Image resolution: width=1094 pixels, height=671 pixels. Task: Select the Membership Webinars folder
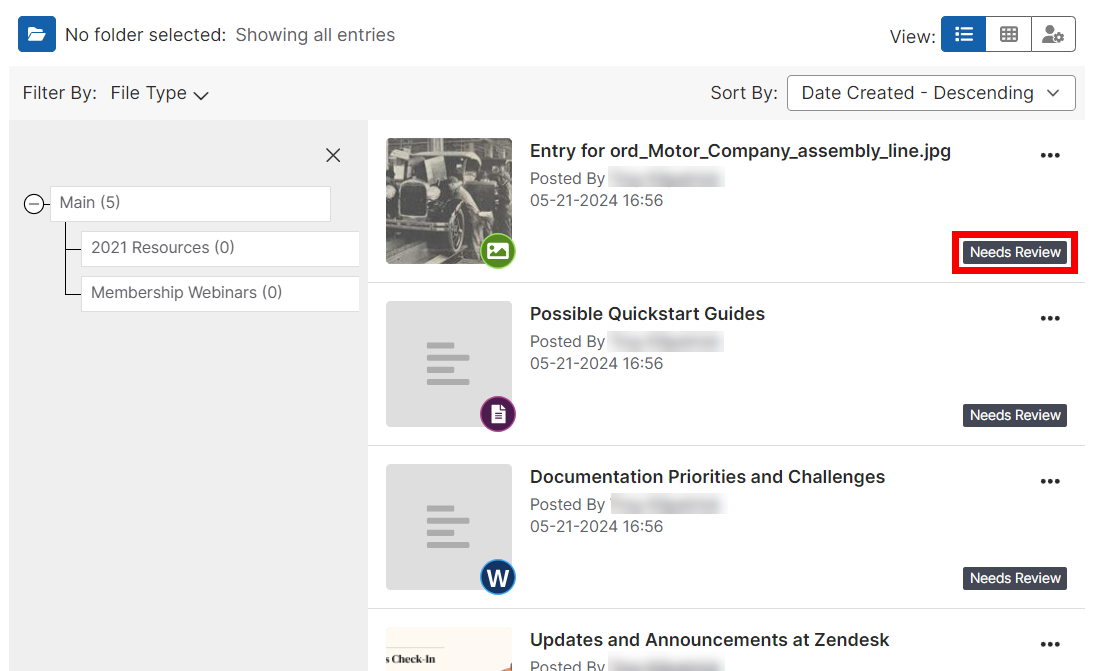220,293
